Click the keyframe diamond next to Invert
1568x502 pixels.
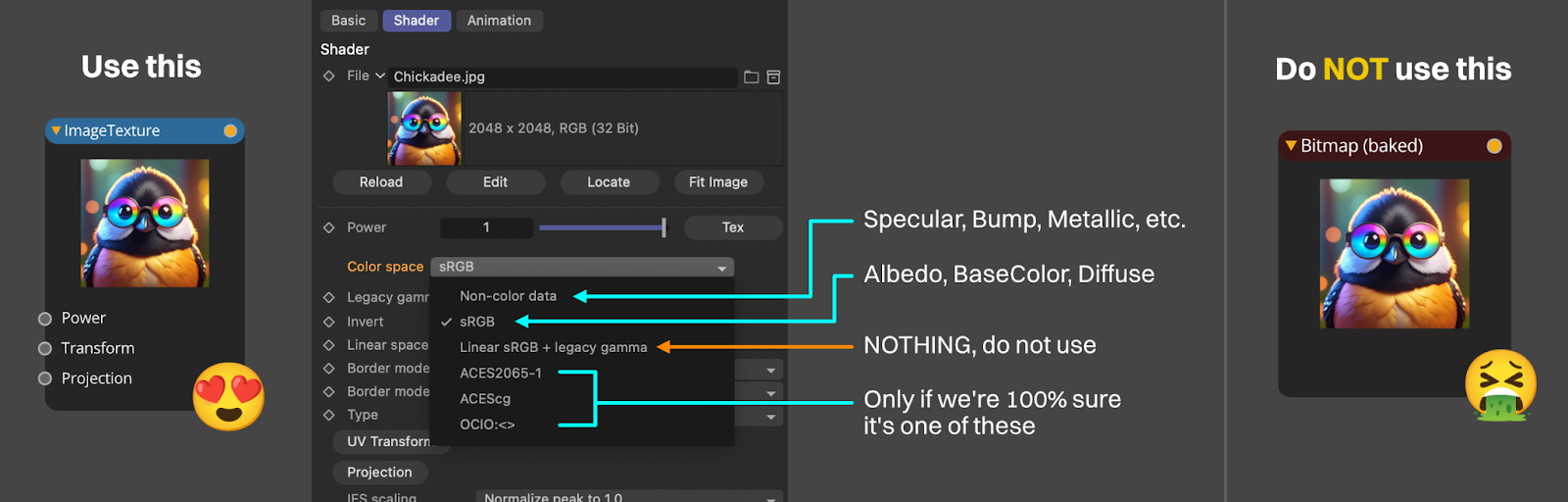coord(329,322)
